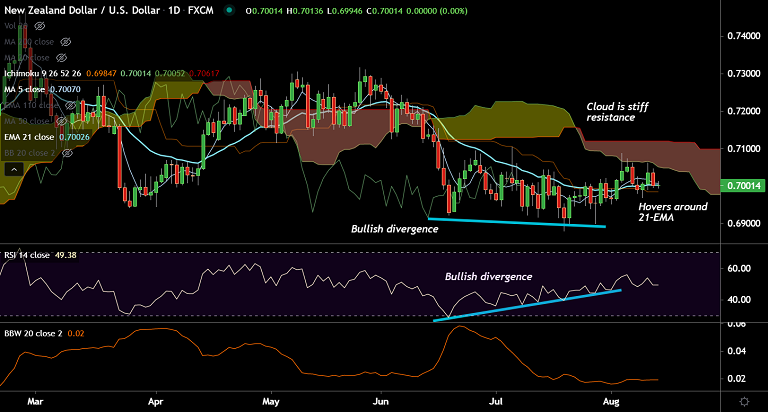768x412 pixels.
Task: Select 'Bullish divergence' text on price chart
Action: coord(394,229)
